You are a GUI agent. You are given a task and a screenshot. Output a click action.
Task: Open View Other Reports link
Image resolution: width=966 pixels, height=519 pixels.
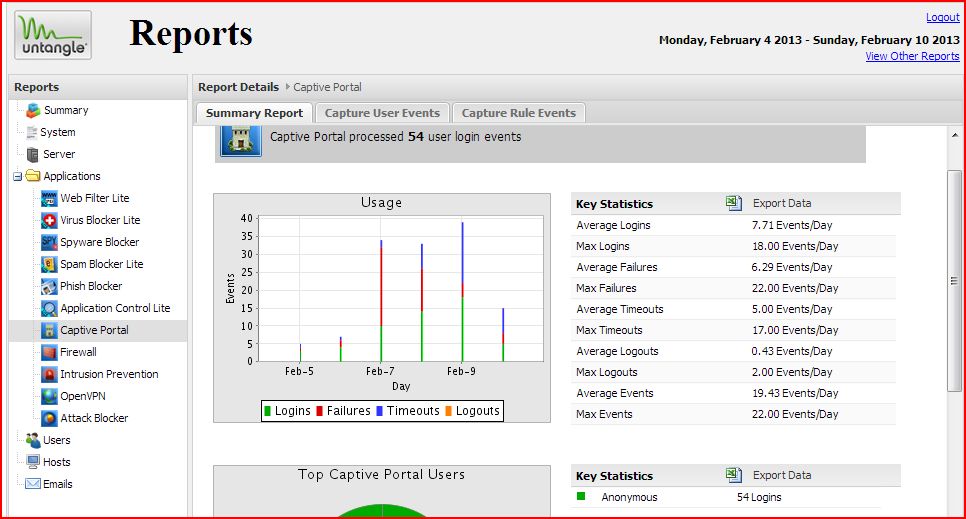tap(912, 56)
